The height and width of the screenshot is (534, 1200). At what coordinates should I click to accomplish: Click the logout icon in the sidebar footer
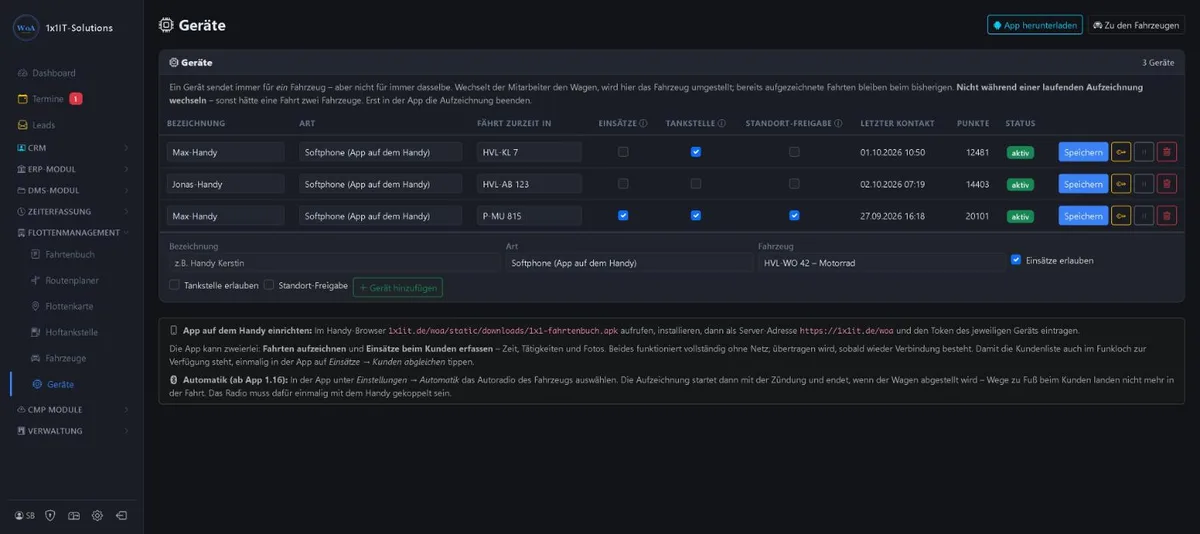[121, 515]
